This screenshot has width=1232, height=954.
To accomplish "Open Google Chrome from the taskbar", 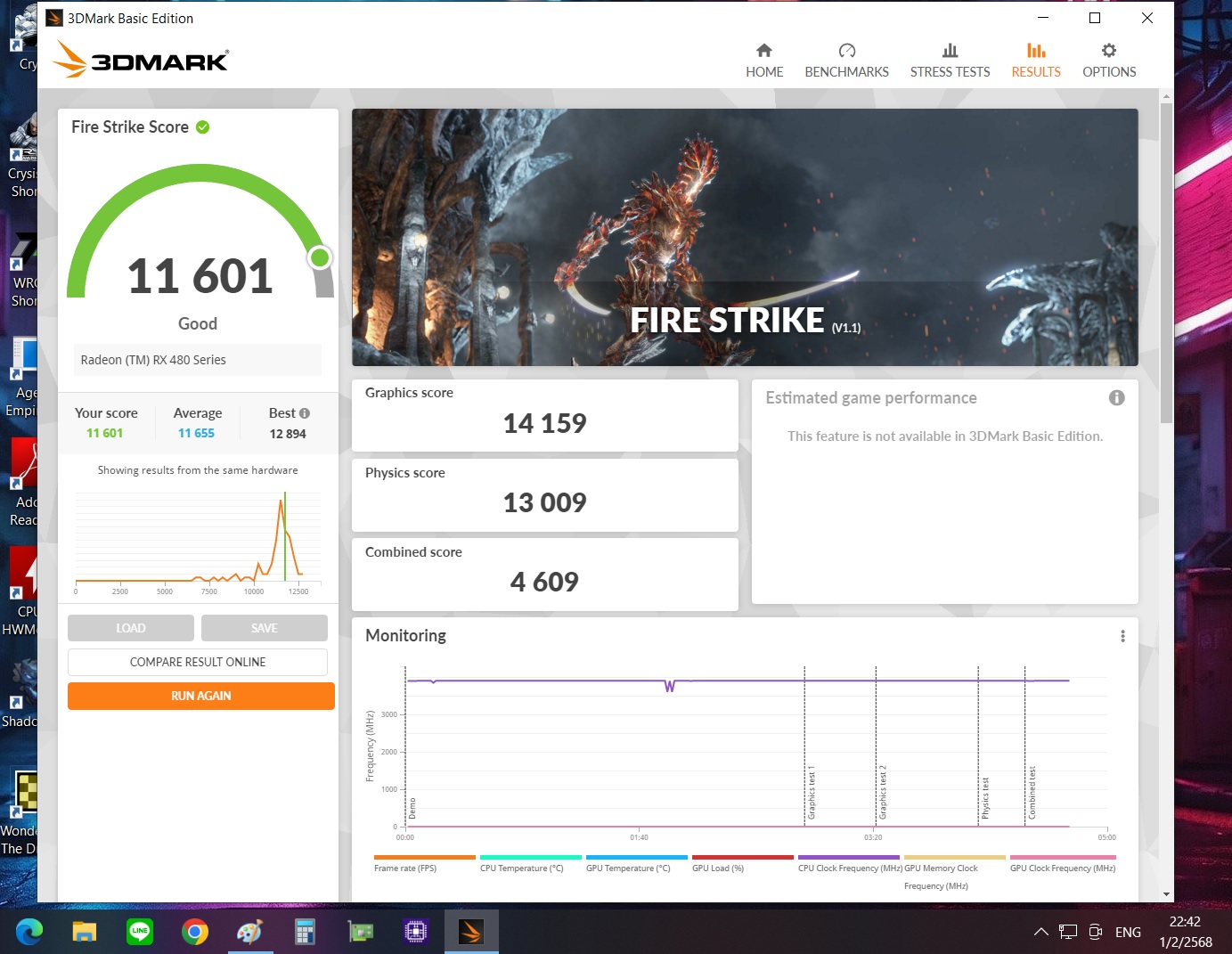I will [195, 932].
